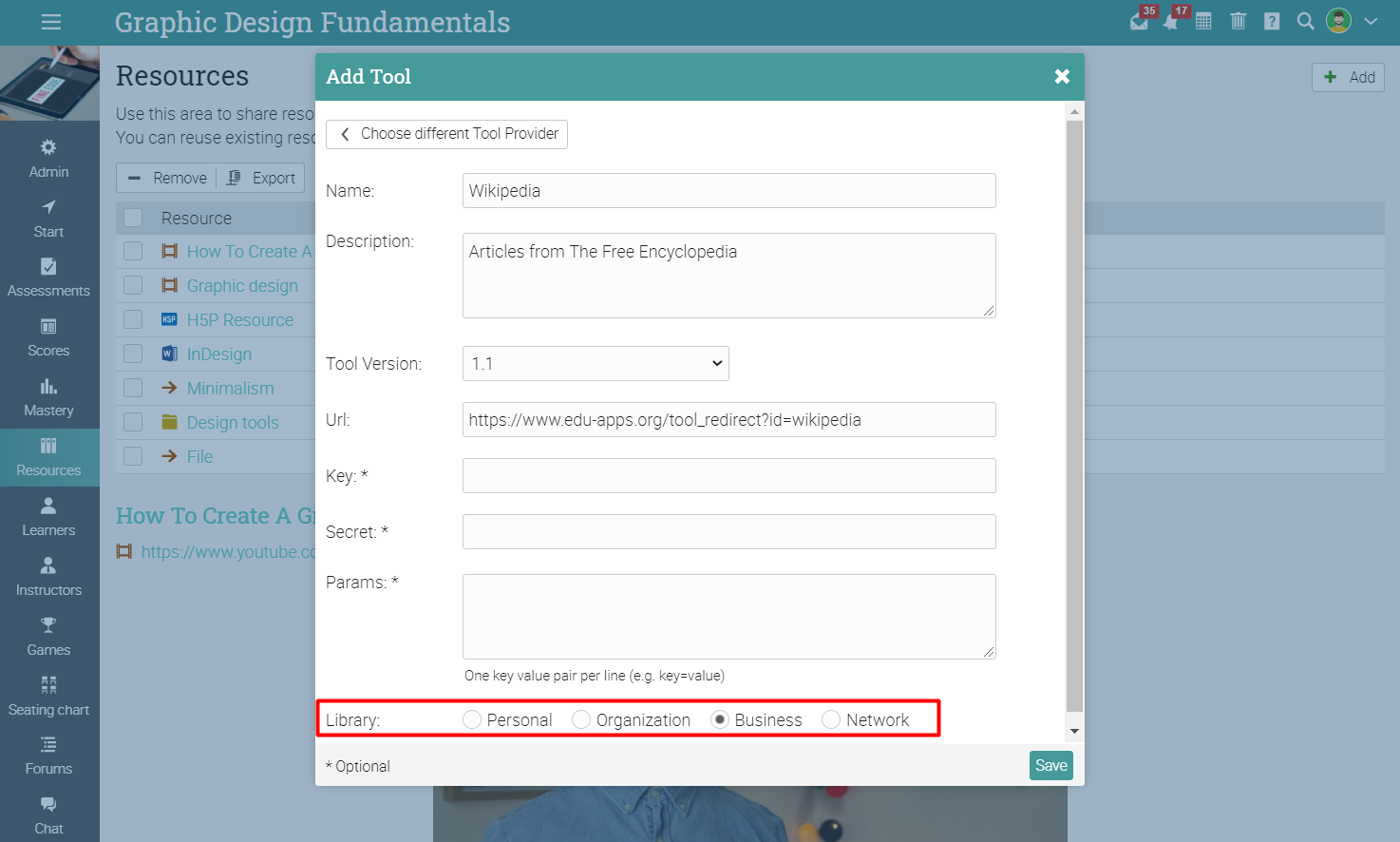1400x842 pixels.
Task: Click the Name input field
Action: [x=728, y=190]
